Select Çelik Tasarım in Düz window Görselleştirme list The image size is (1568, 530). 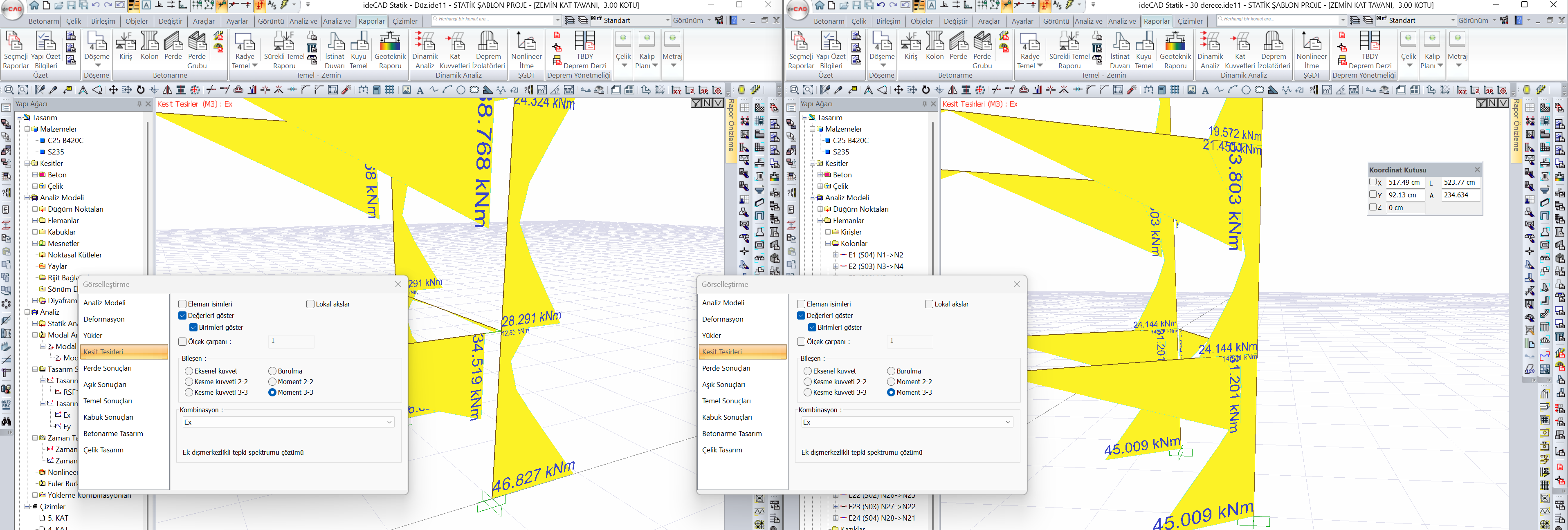(124, 450)
